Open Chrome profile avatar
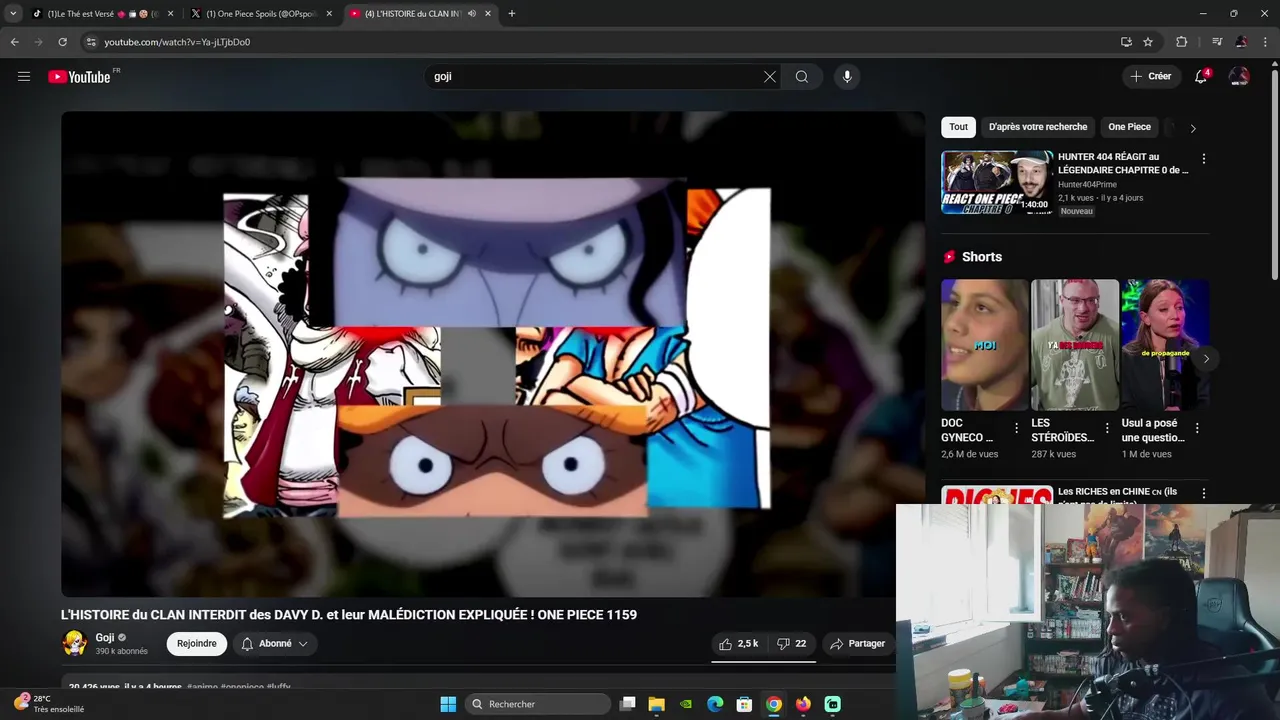Screen dimensions: 1280x720 [1241, 42]
